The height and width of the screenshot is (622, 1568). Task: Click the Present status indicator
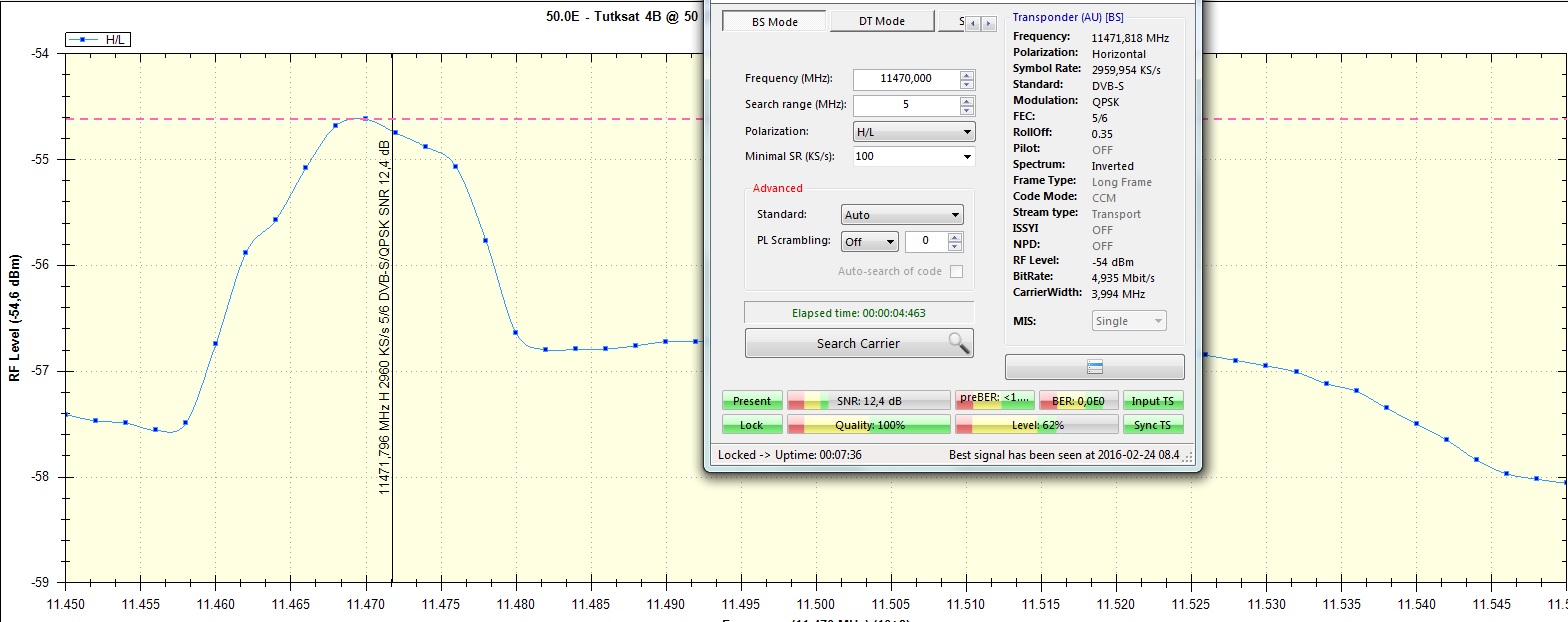click(x=751, y=401)
